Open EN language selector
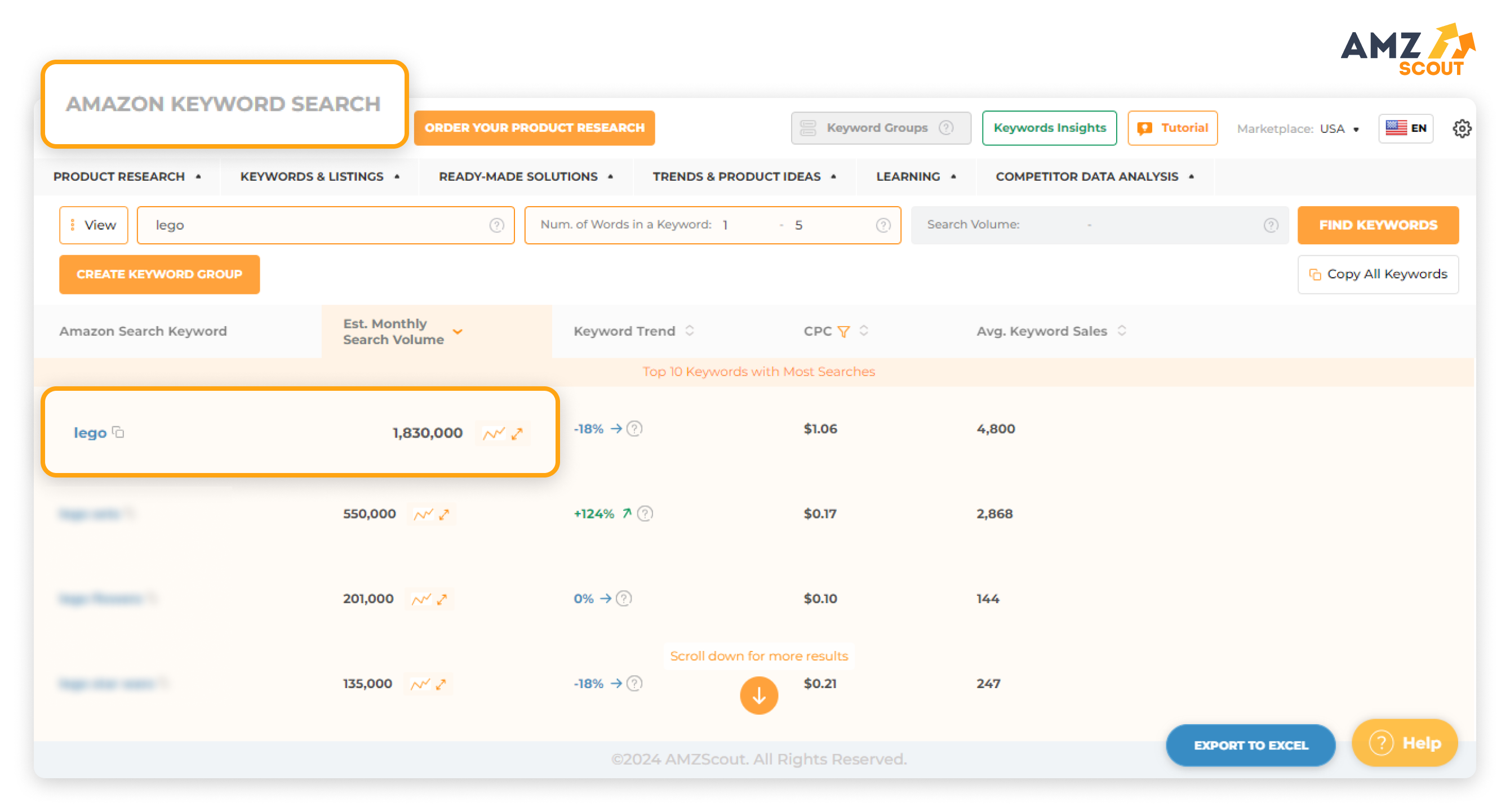Screen dimensions: 1510x812 [1405, 128]
